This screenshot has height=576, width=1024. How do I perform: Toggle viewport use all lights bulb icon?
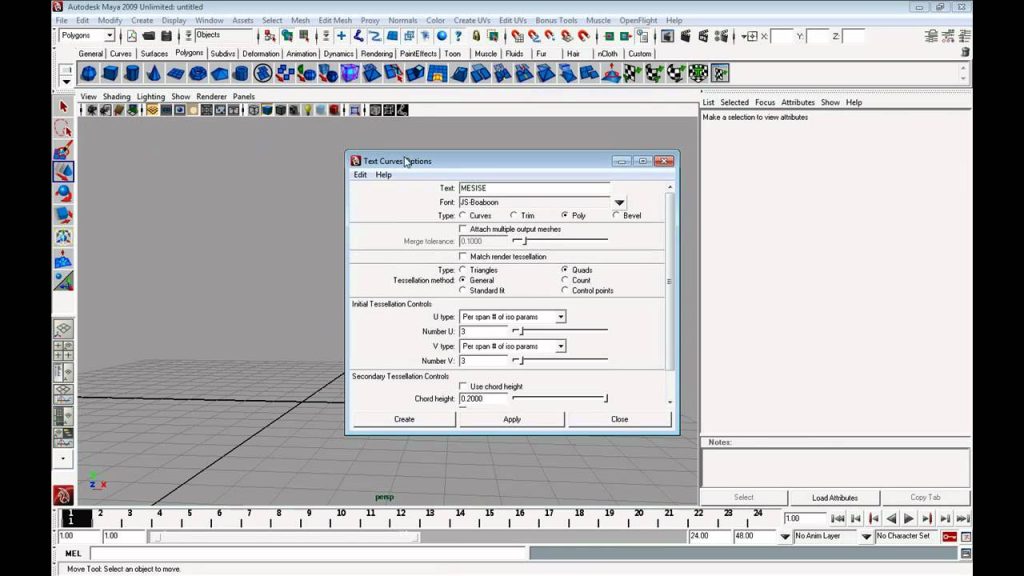tap(308, 110)
